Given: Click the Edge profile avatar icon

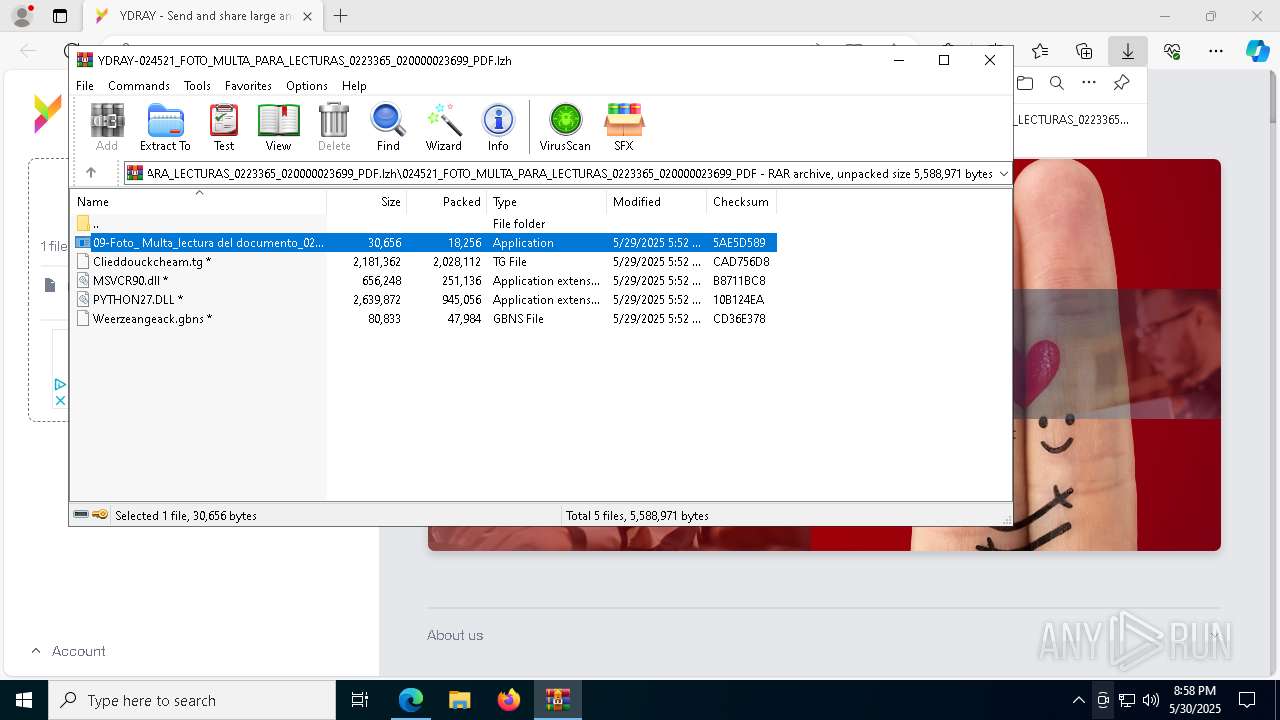Looking at the screenshot, I should point(22,16).
